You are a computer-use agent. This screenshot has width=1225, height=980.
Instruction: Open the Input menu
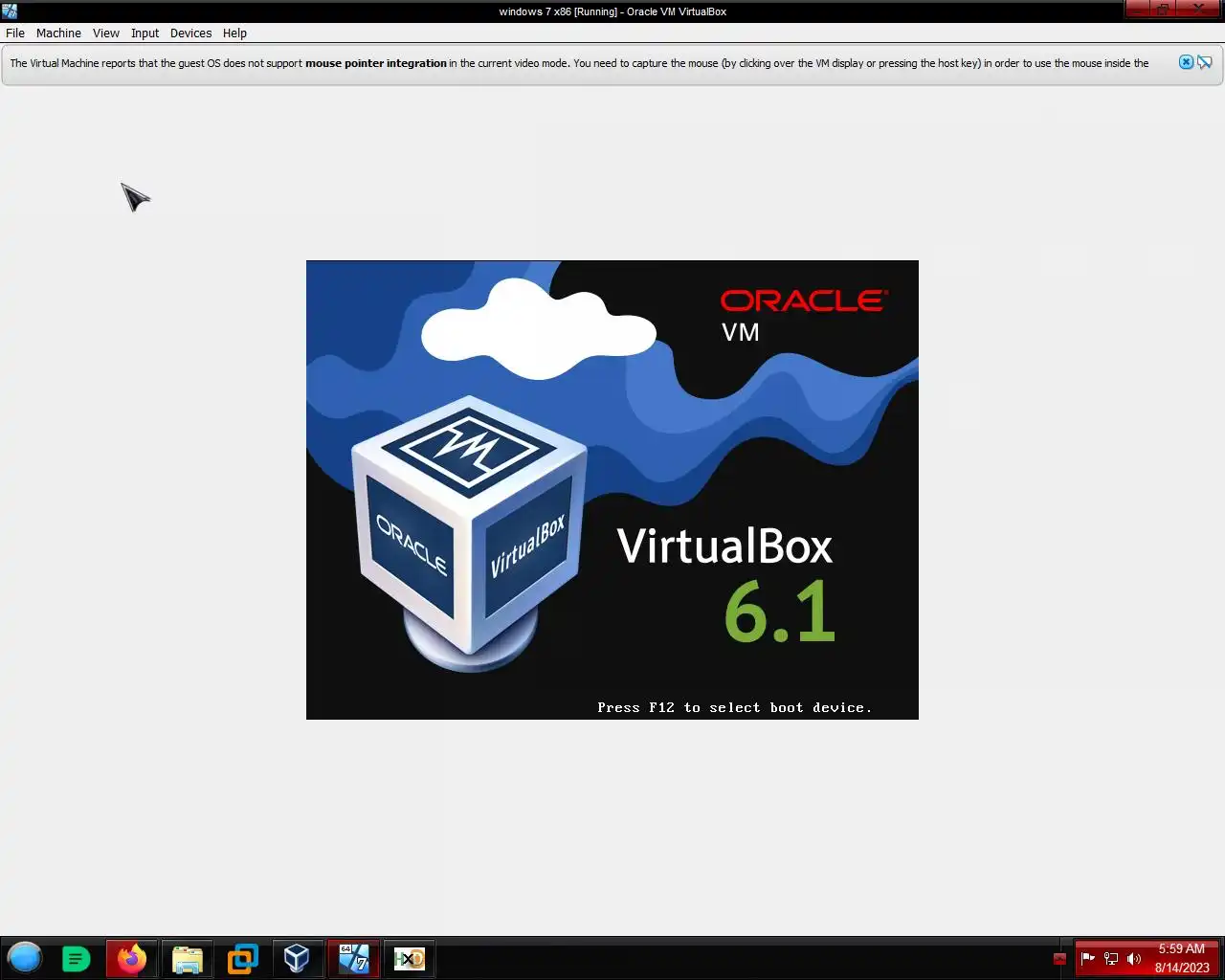145,33
